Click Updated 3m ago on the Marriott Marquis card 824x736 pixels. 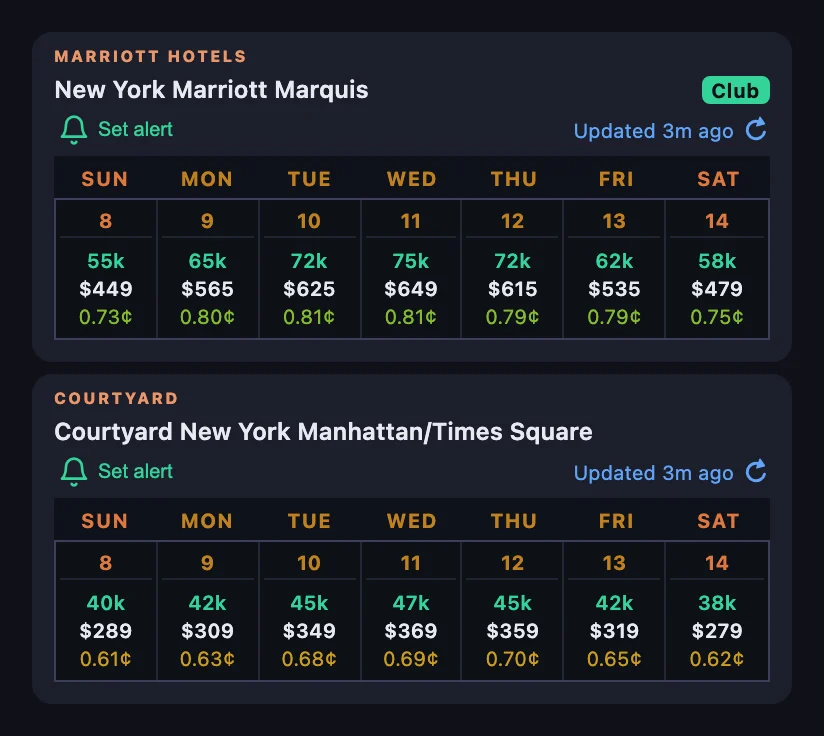(653, 131)
